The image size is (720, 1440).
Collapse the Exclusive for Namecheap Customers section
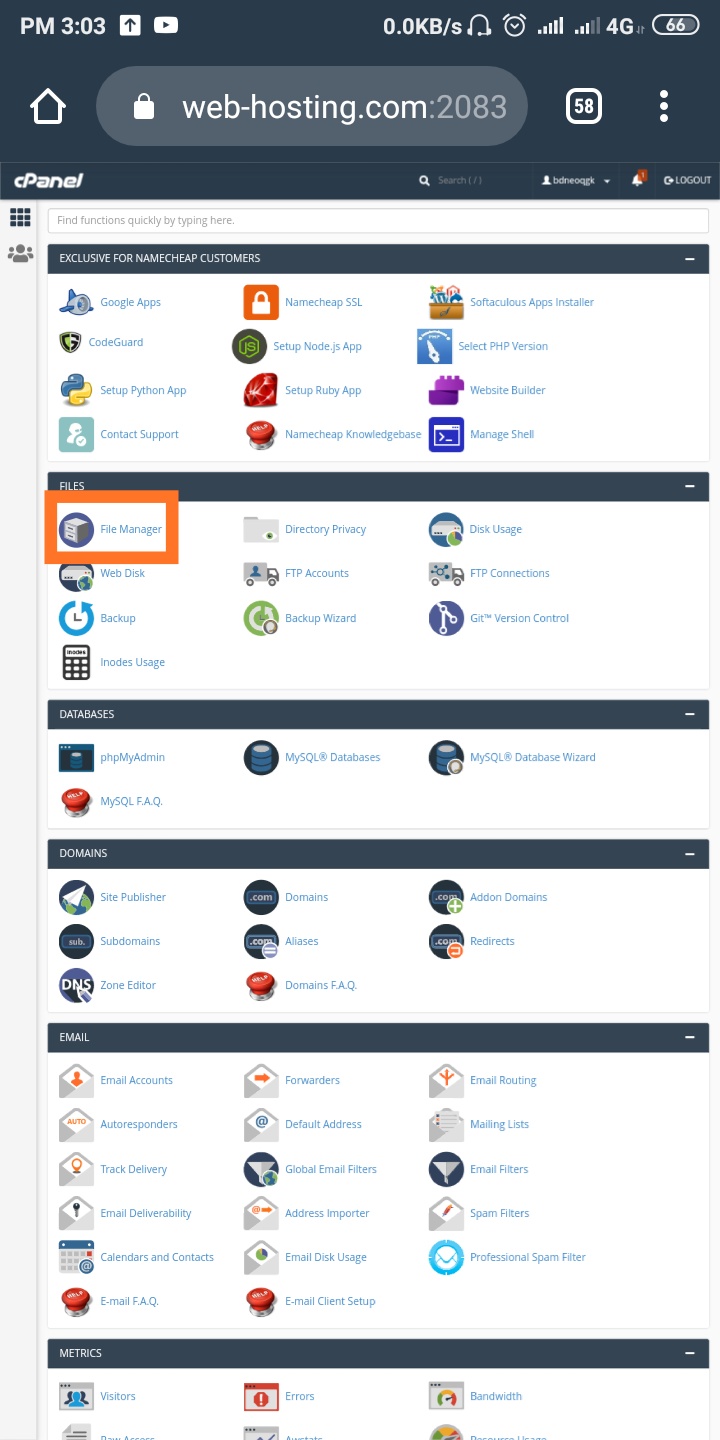pos(689,258)
